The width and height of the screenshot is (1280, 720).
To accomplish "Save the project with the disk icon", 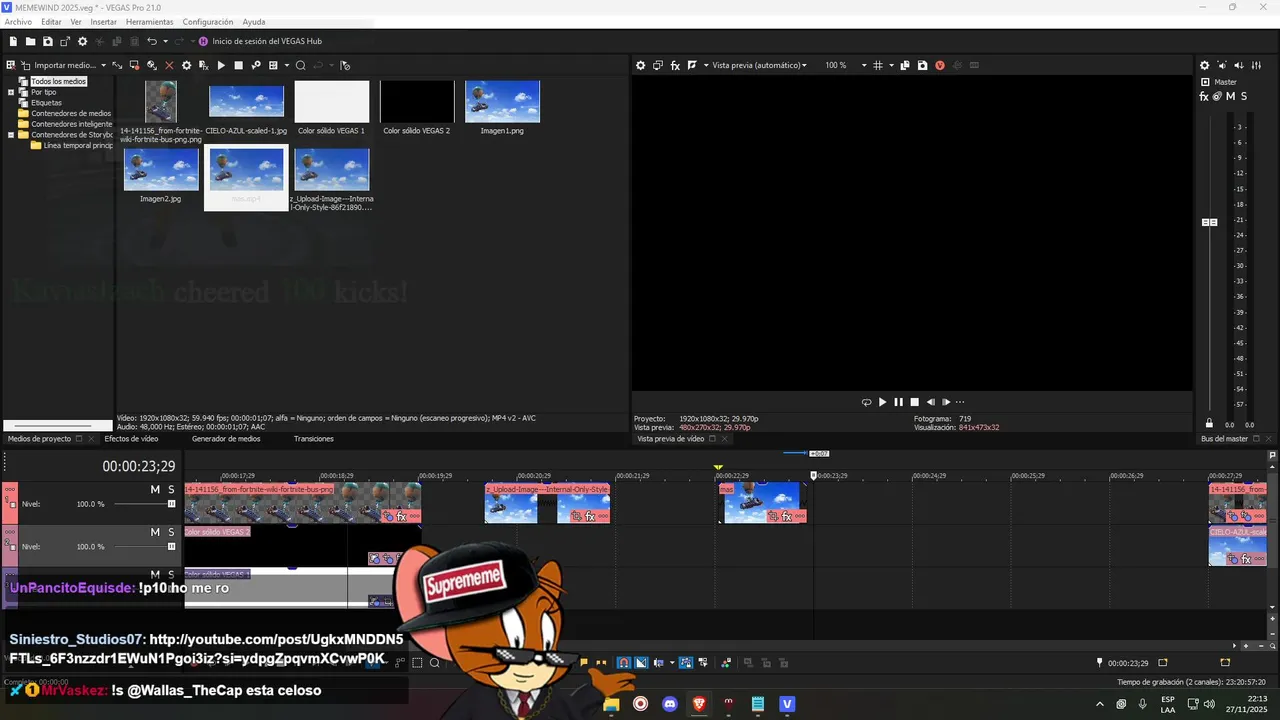I will tap(48, 41).
